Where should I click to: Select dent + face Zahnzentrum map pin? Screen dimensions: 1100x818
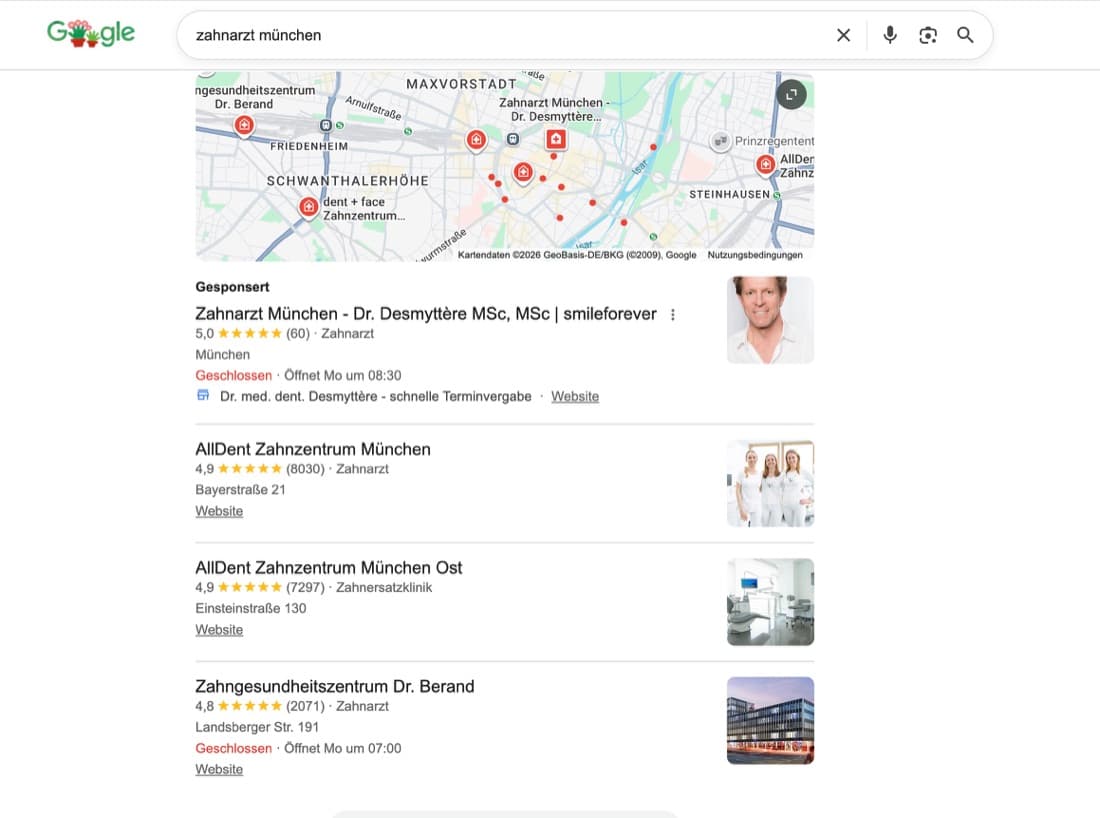coord(308,208)
